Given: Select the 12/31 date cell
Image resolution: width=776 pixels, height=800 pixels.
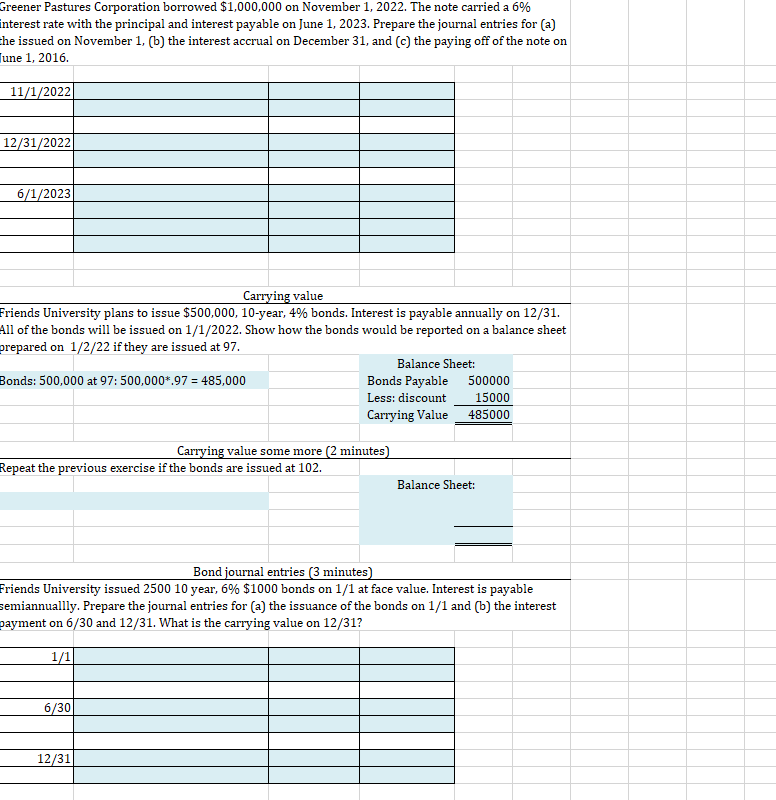Looking at the screenshot, I should coord(36,758).
